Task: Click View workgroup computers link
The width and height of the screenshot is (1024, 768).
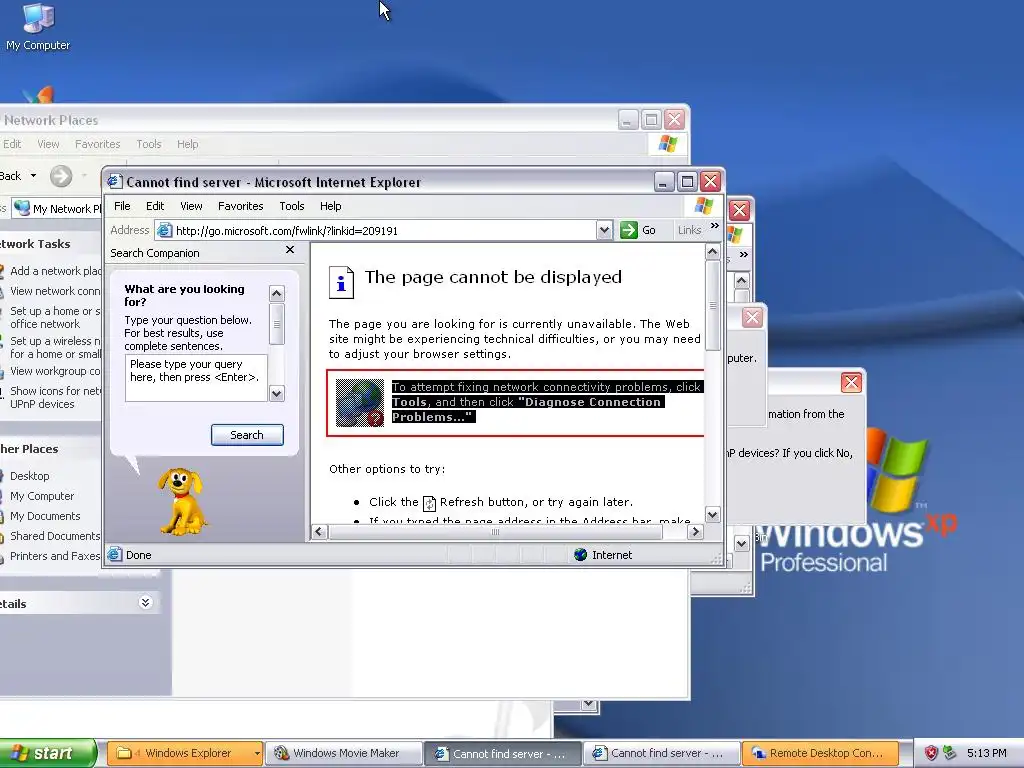Action: tap(55, 371)
